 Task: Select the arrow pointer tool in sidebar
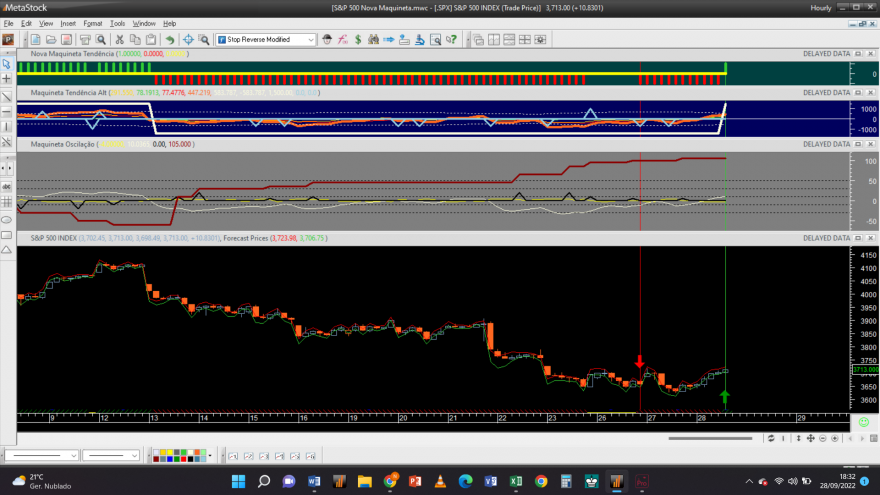point(7,64)
